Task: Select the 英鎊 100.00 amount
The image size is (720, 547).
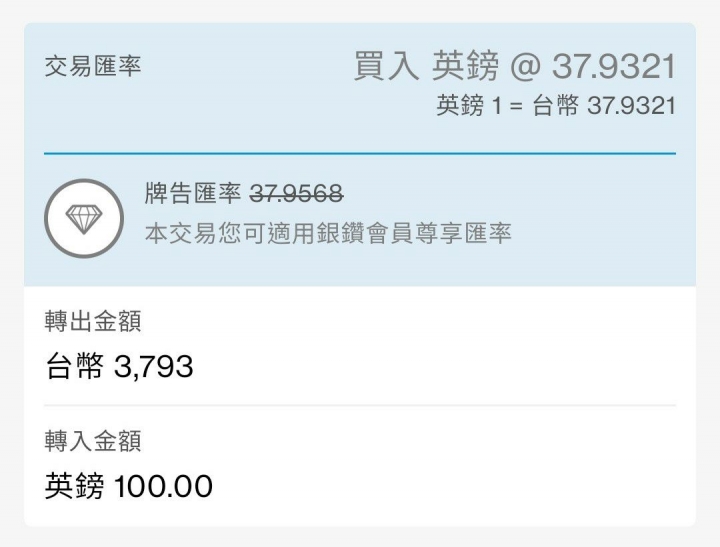Action: (x=129, y=486)
